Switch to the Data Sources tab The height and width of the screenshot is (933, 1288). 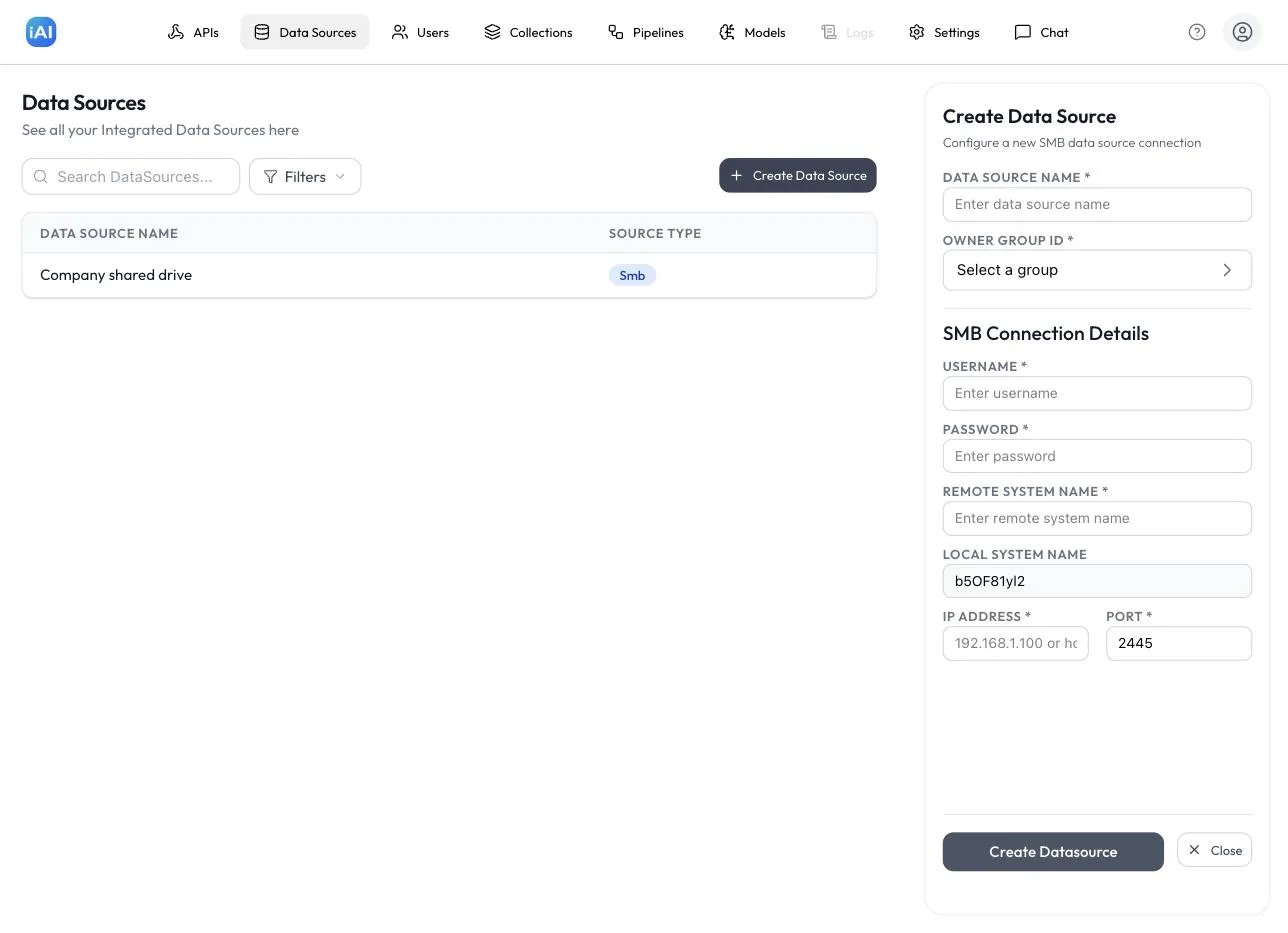tap(305, 32)
